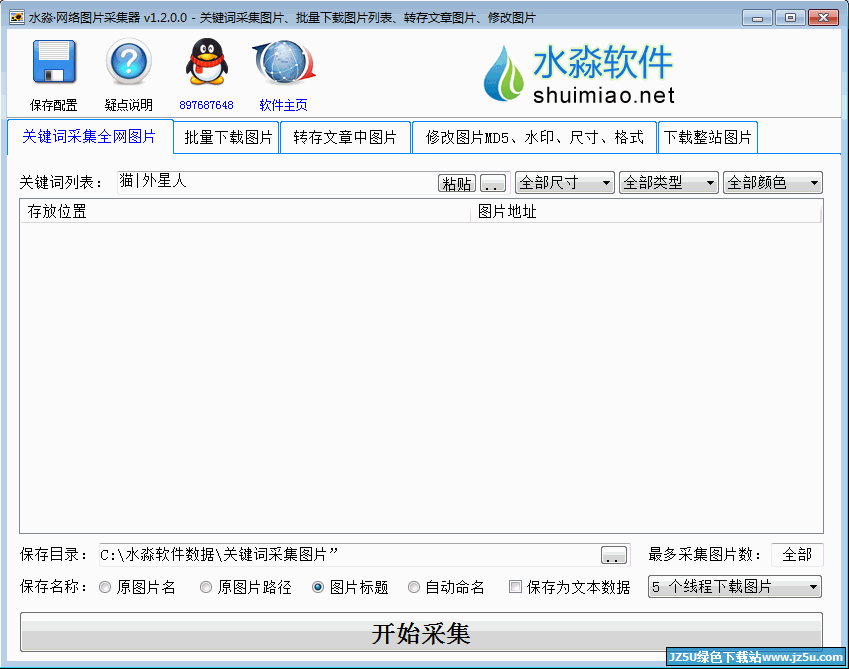
Task: Select the original image path radio option
Action: [x=207, y=588]
